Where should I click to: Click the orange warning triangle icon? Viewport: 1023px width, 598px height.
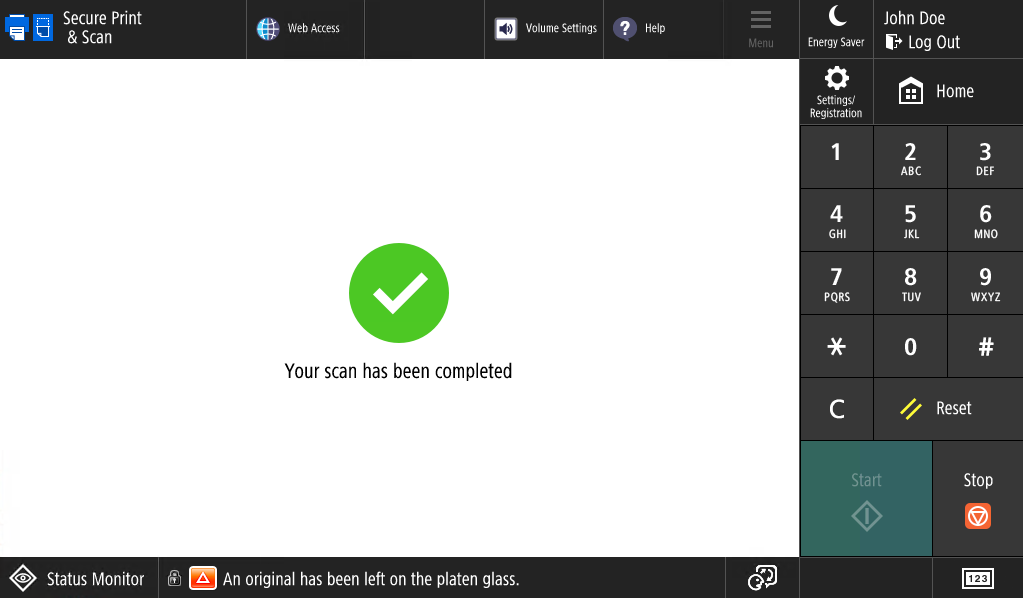pyautogui.click(x=203, y=578)
